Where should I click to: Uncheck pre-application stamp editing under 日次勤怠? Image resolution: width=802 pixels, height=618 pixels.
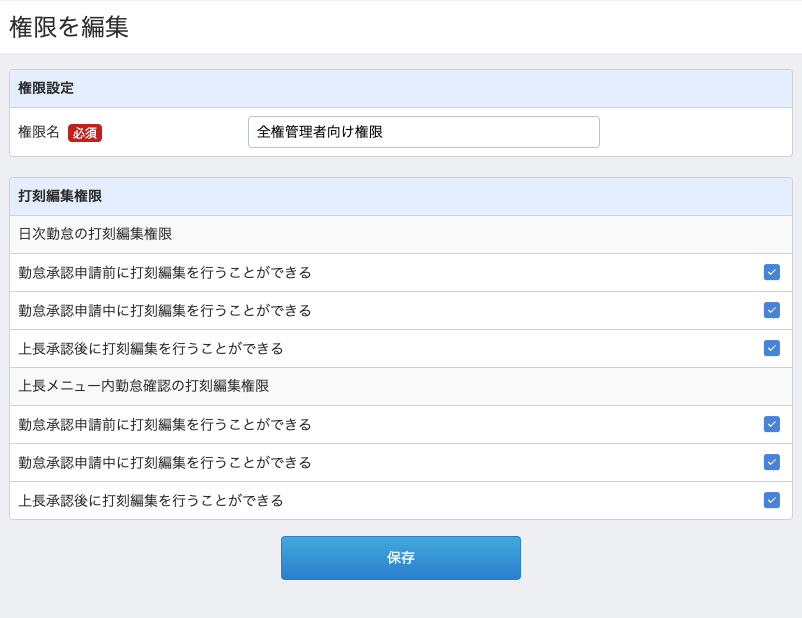coord(771,272)
